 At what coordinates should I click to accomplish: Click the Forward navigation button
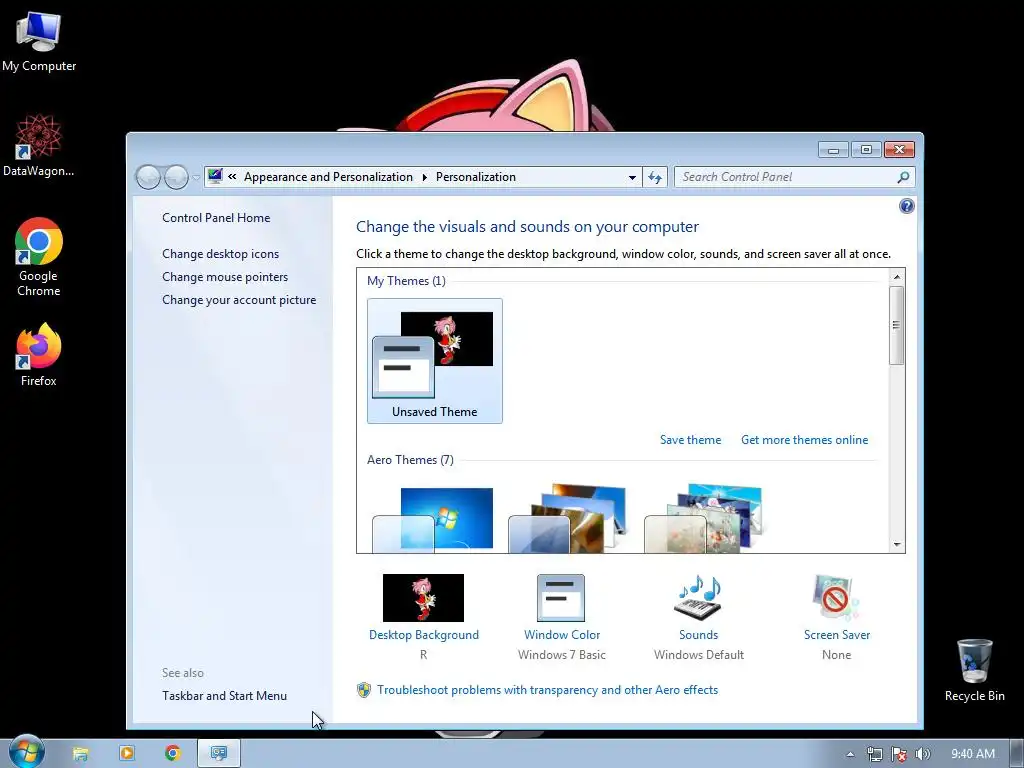pos(176,177)
